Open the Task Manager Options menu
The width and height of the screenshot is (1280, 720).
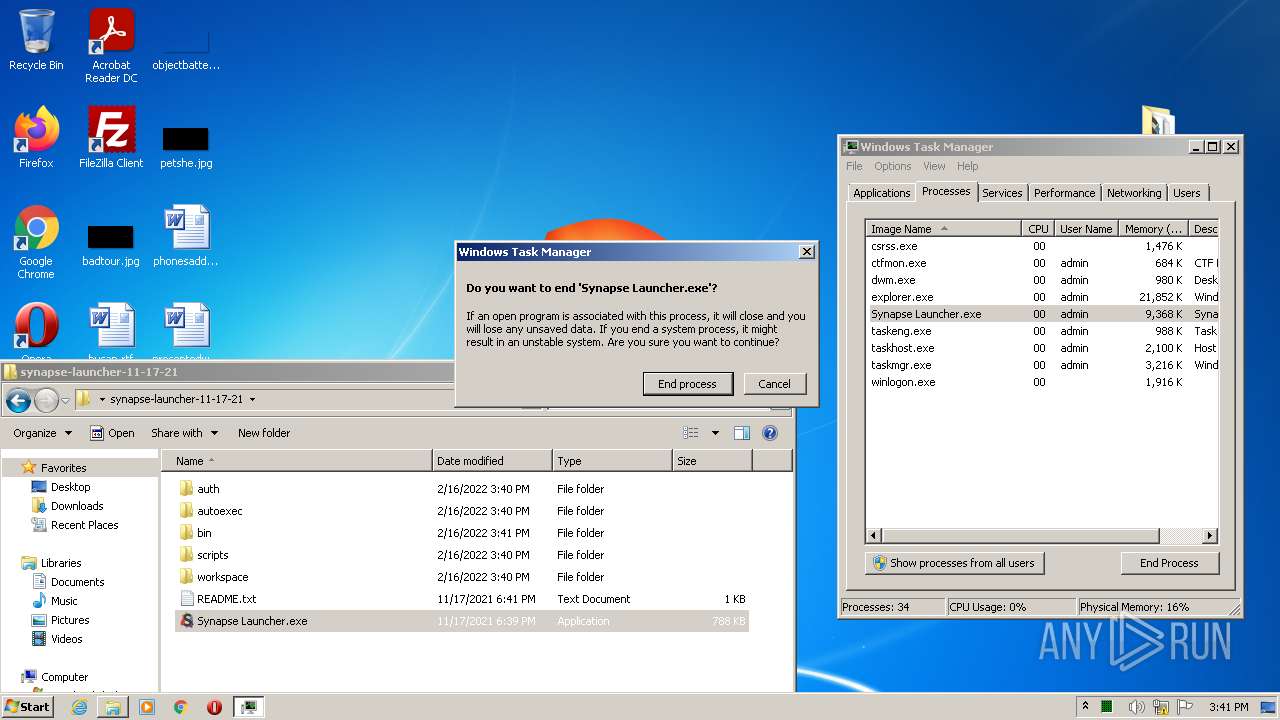tap(893, 166)
